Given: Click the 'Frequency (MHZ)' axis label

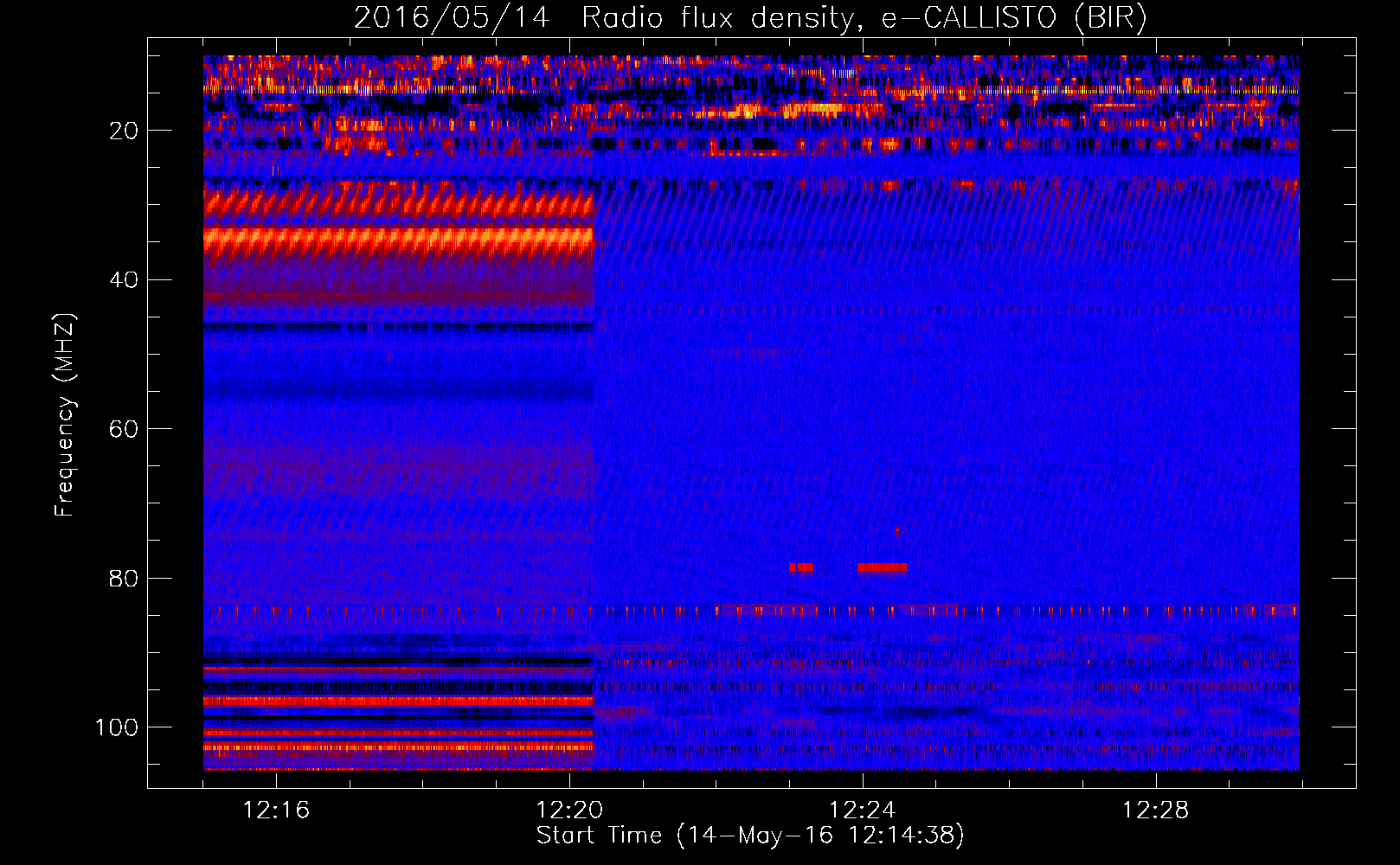Looking at the screenshot, I should pyautogui.click(x=65, y=414).
